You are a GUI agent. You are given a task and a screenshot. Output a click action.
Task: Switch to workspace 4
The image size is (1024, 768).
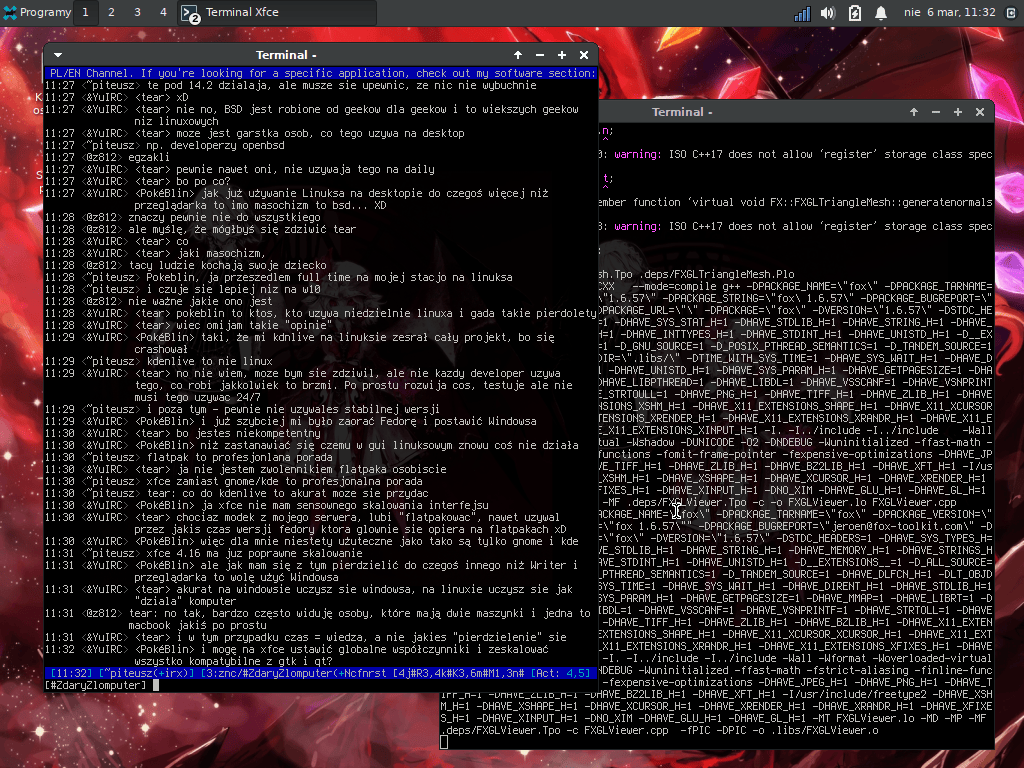pos(163,13)
